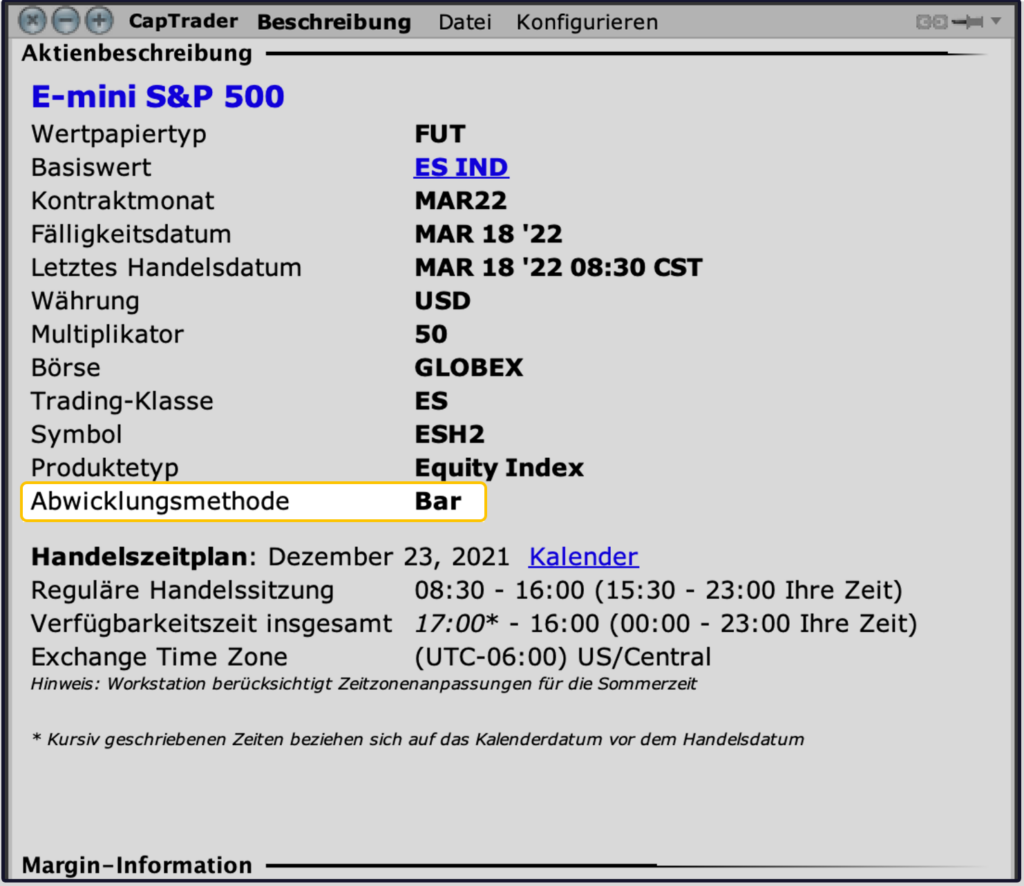Select the hours 08:30 - 16:00 (15:30 - 23:00 Ihre Zeit)
The width and height of the screenshot is (1024, 886).
[658, 590]
